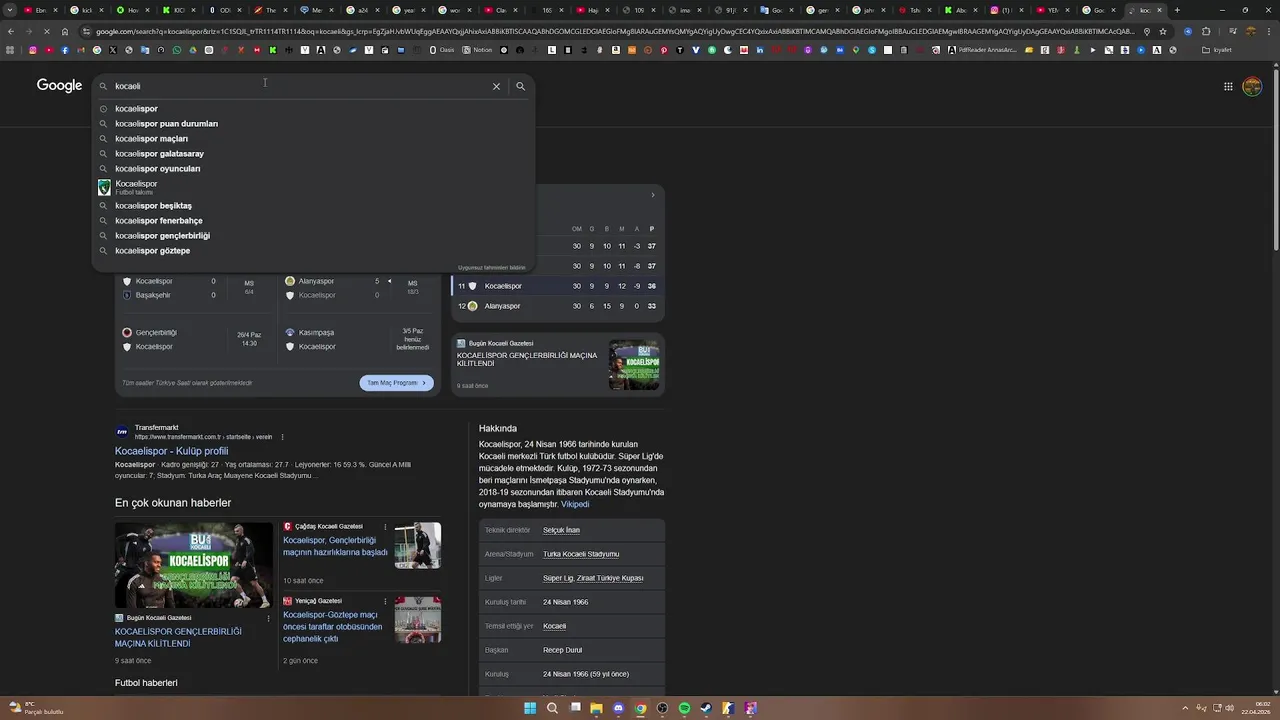
Task: Open 'Kocaelispor - Kulüp profili' link
Action: click(171, 451)
